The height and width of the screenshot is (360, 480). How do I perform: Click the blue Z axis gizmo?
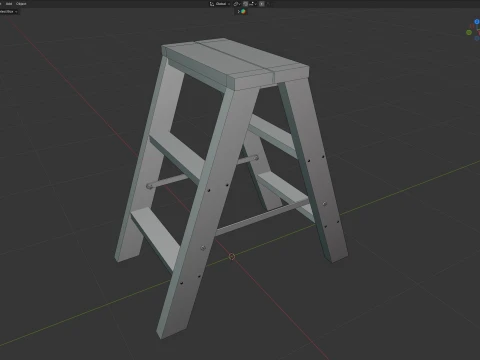(477, 22)
